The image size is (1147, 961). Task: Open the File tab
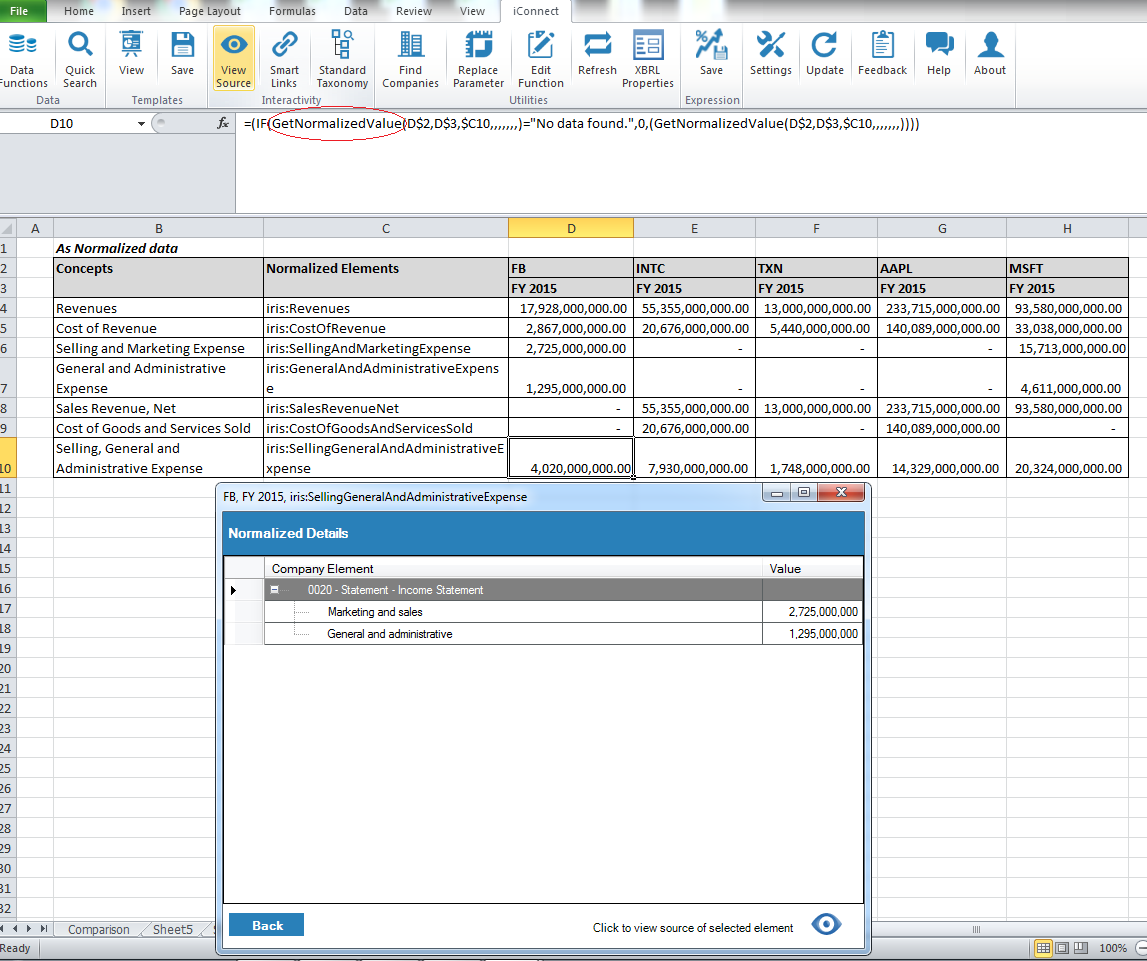point(20,11)
